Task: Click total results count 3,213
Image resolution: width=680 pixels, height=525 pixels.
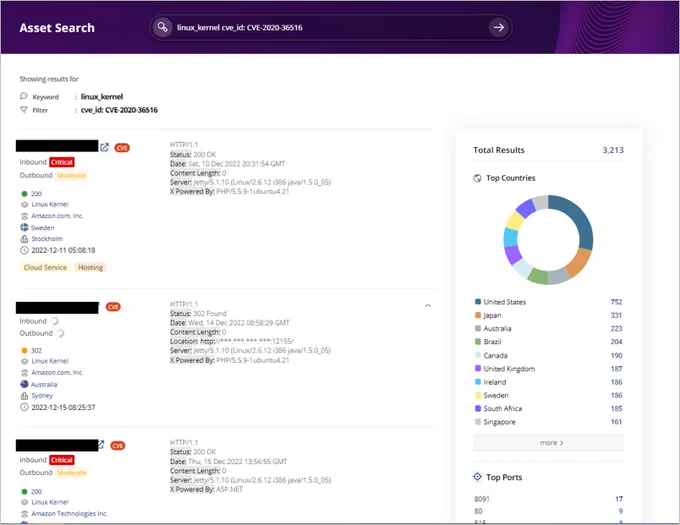Action: coord(613,150)
